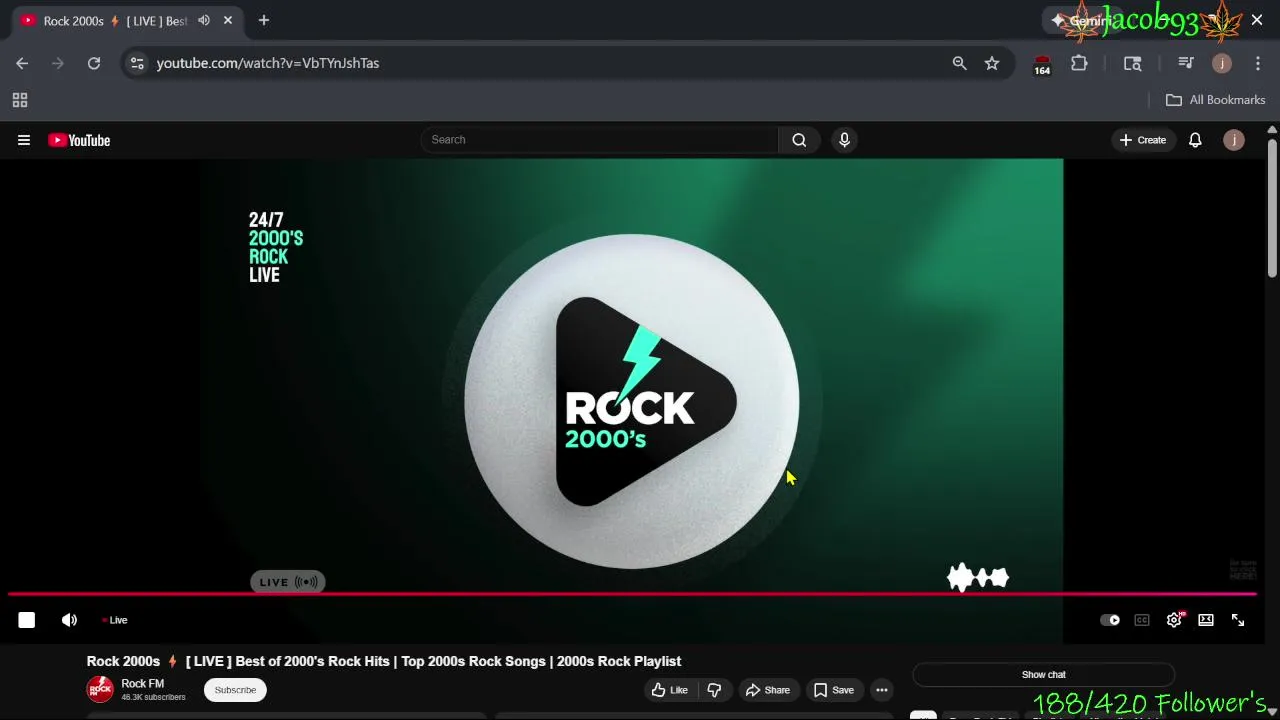The height and width of the screenshot is (720, 1280).
Task: Dislike the video
Action: click(x=714, y=690)
